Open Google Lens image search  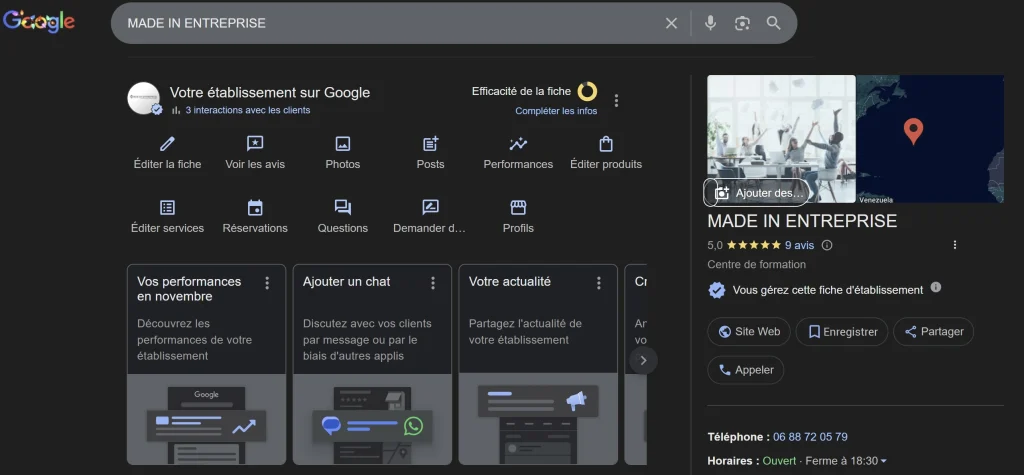(742, 24)
